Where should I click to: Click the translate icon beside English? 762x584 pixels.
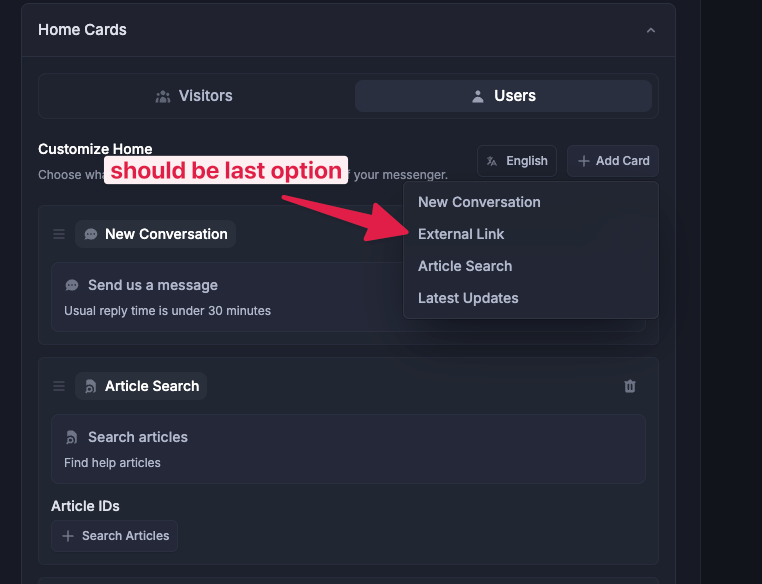pos(492,161)
